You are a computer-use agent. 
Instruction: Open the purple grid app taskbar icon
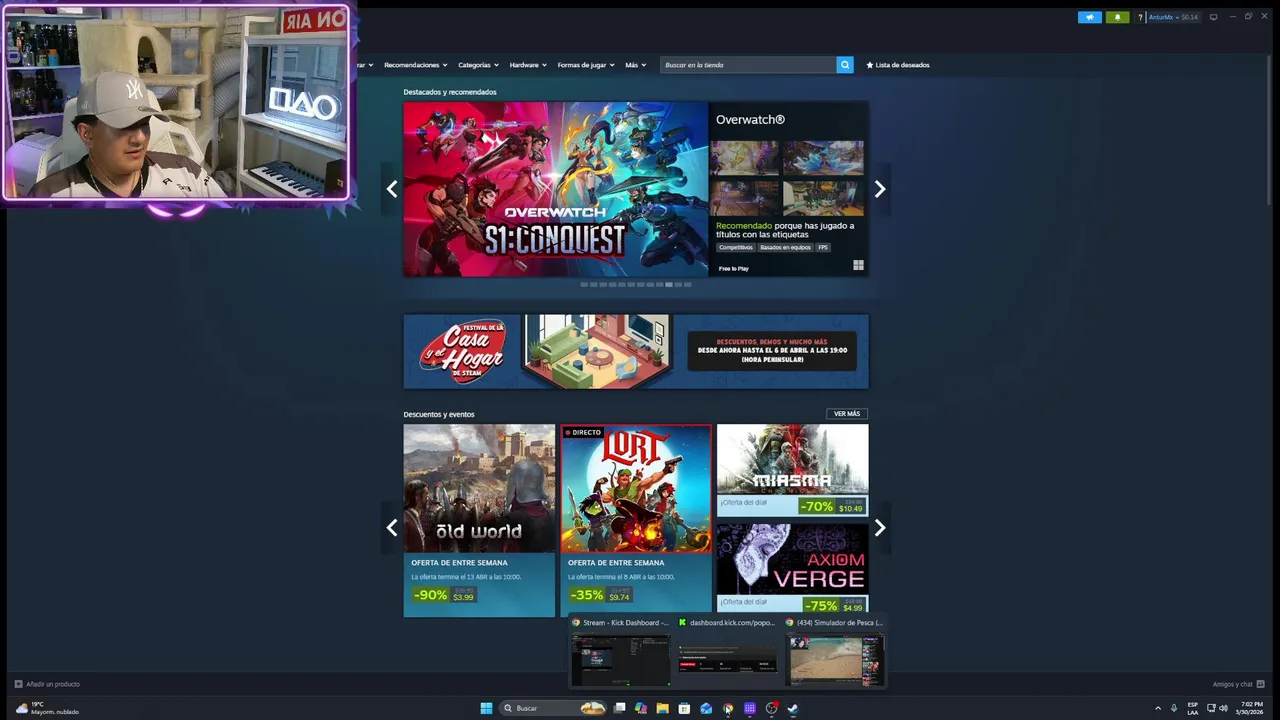click(749, 708)
